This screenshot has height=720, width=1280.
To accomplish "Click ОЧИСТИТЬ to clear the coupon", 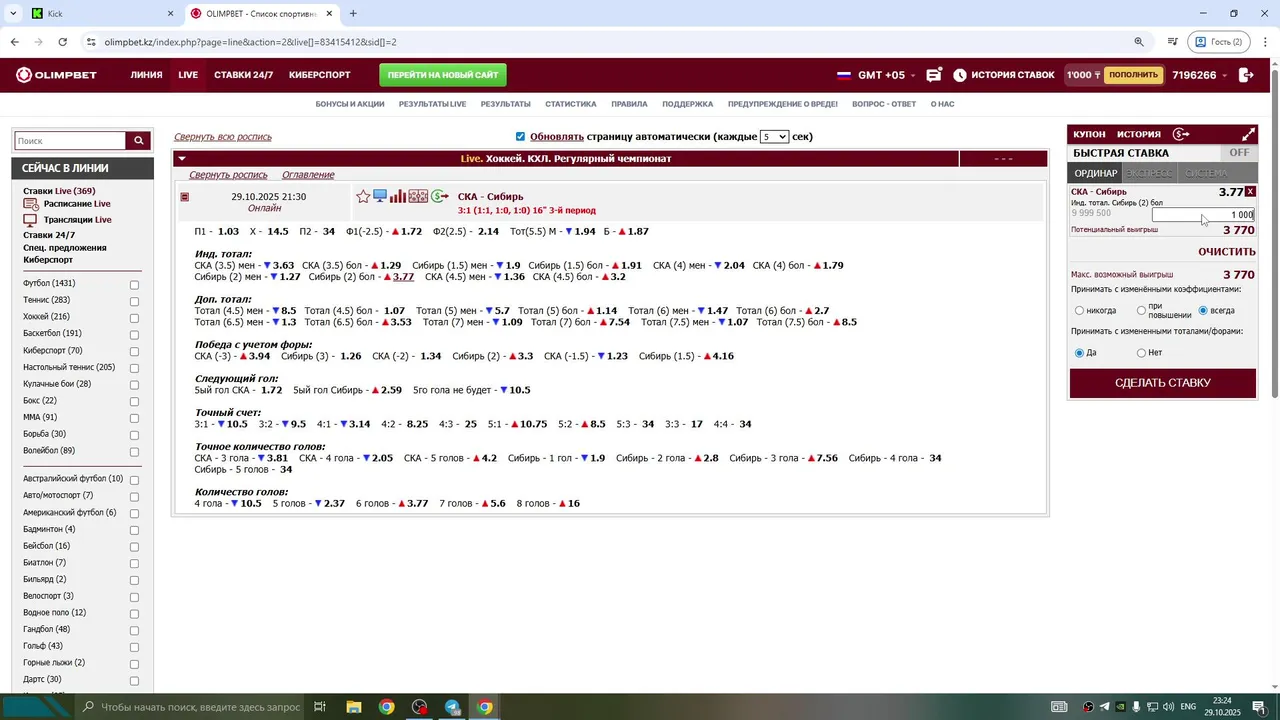I will tap(1227, 252).
